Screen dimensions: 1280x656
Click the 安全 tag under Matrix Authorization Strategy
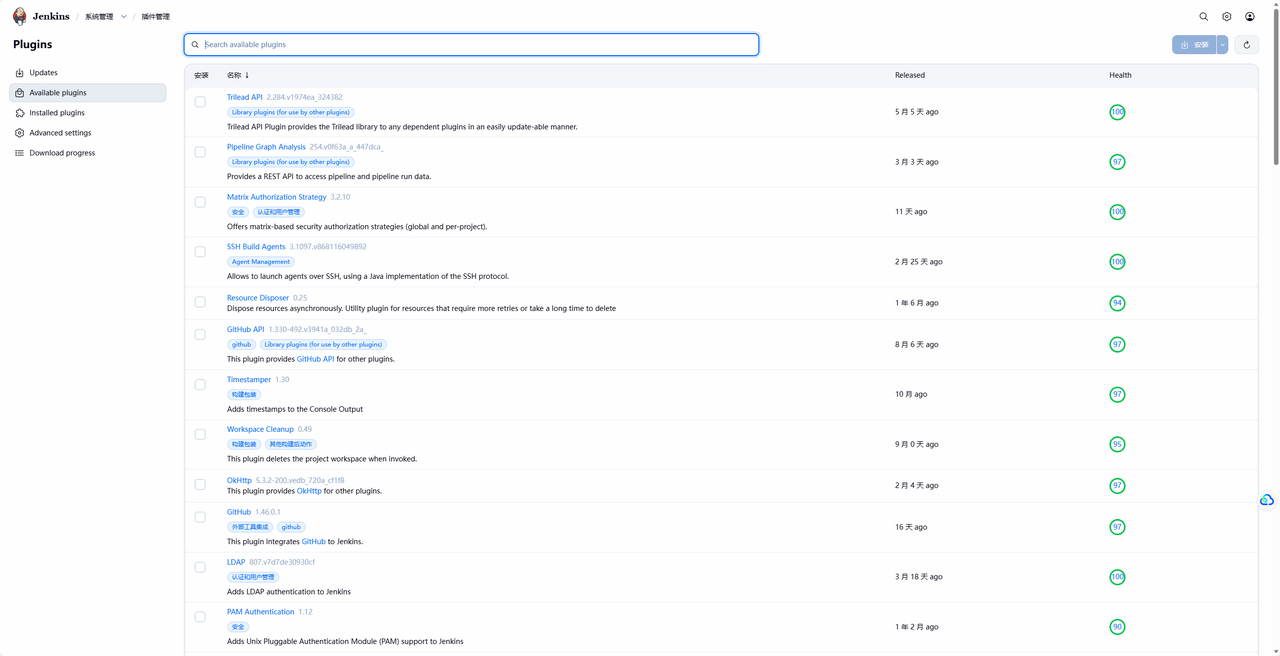[x=238, y=212]
